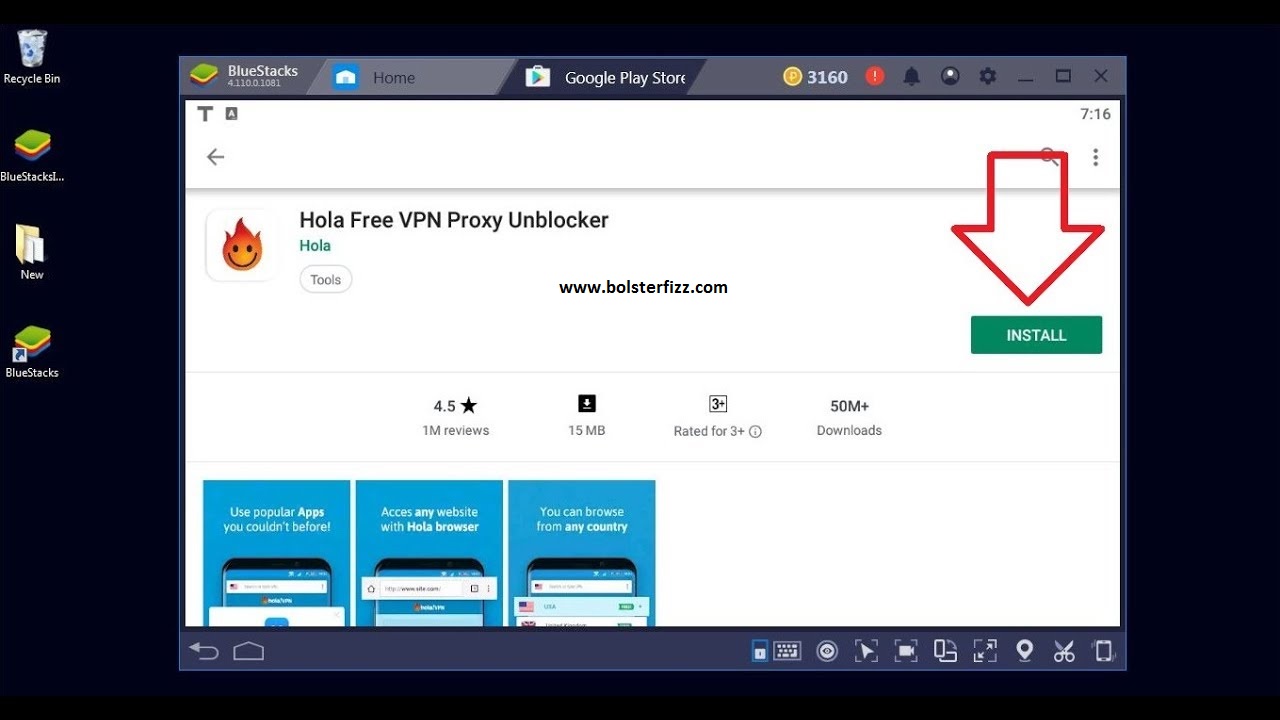This screenshot has height=720, width=1280.
Task: Open the 'You can browse from any country' screenshot
Action: [582, 553]
